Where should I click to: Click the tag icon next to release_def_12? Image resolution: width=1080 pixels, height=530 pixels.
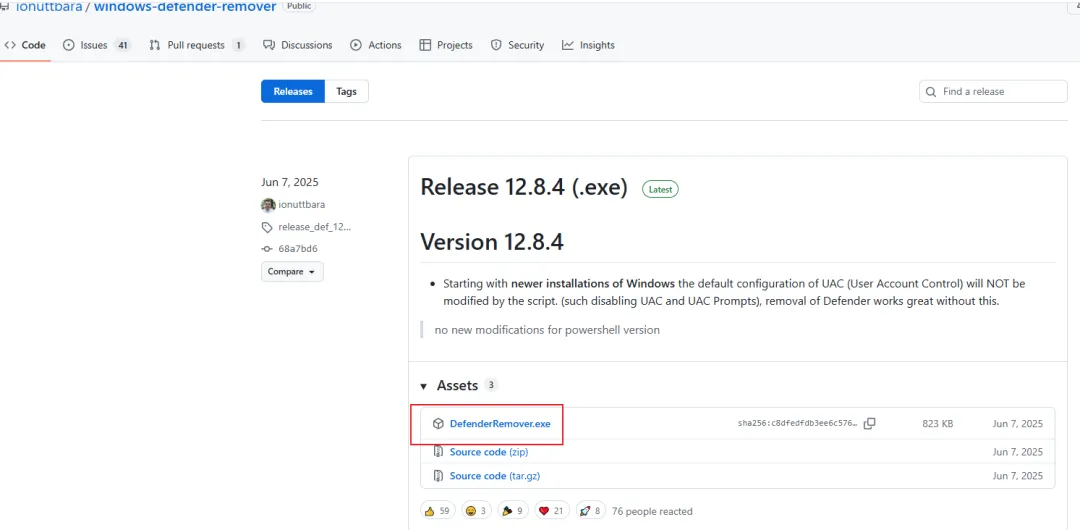pos(267,227)
